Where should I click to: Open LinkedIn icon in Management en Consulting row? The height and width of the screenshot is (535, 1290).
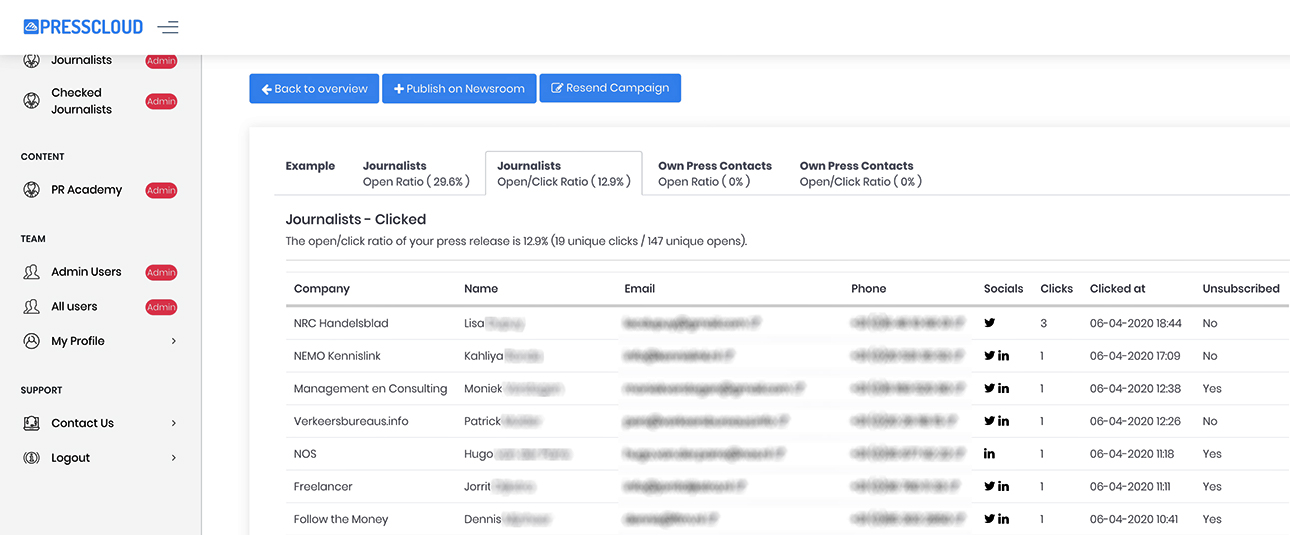[x=1003, y=388]
